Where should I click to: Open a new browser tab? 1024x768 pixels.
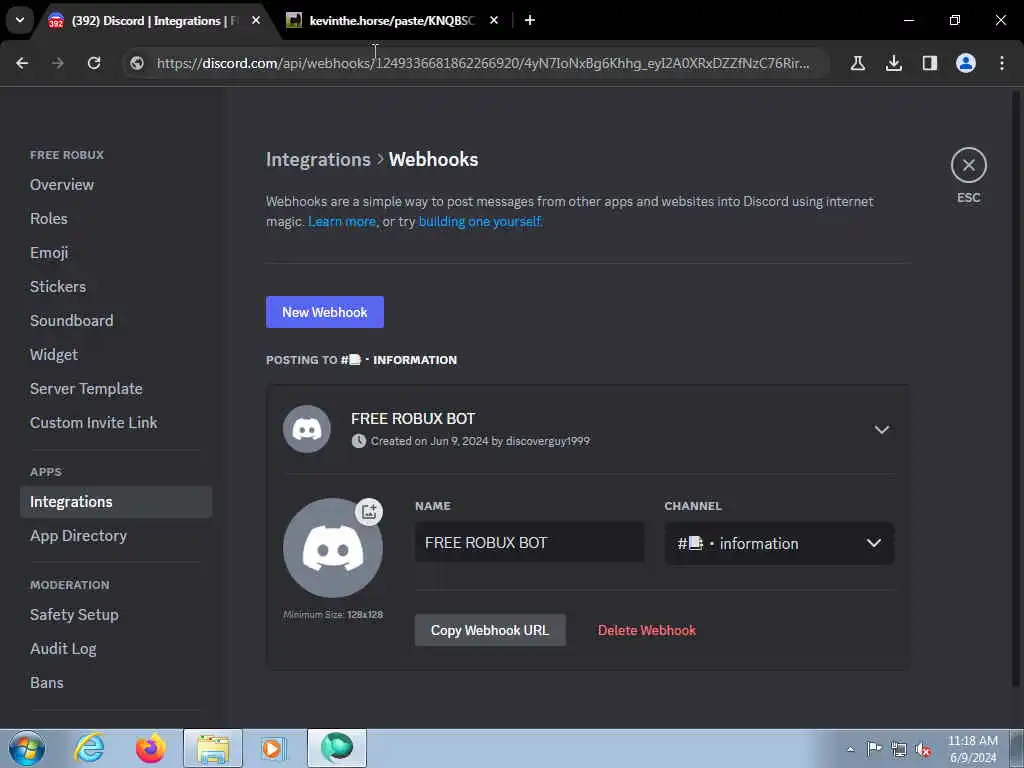[530, 20]
